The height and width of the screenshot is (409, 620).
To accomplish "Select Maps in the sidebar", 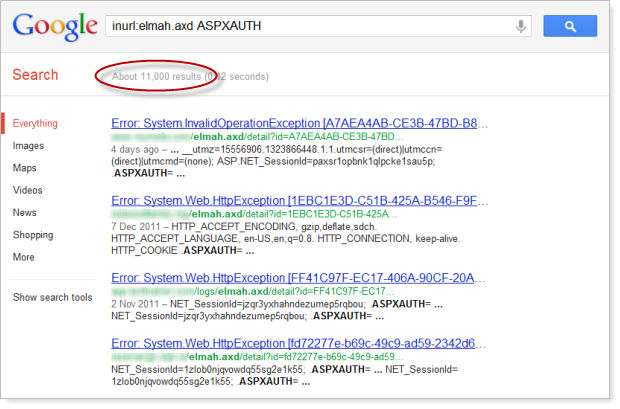I will 25,168.
